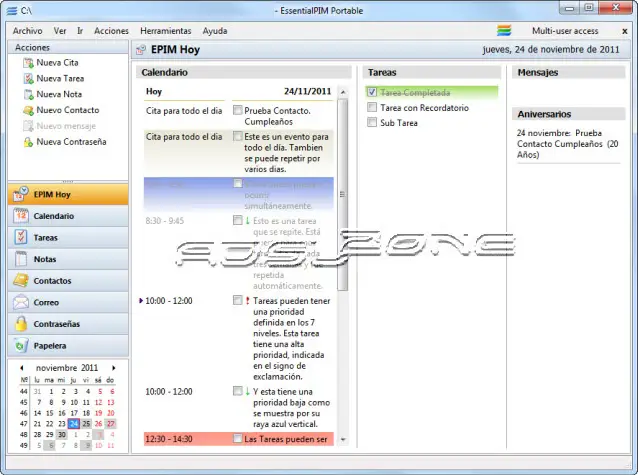Go to previous month in mini calendar
The height and width of the screenshot is (475, 638).
(x=22, y=368)
